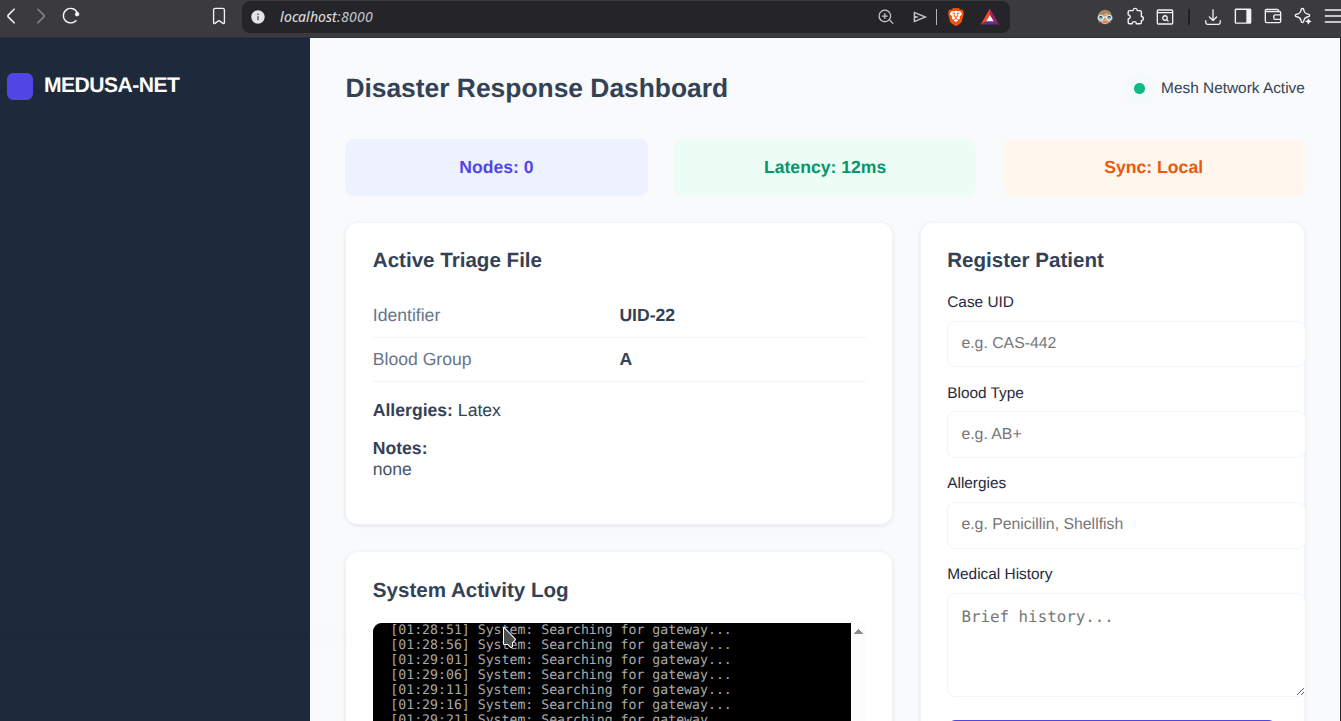Open the Brave Wallet icon
The width and height of the screenshot is (1341, 721).
click(x=1273, y=16)
